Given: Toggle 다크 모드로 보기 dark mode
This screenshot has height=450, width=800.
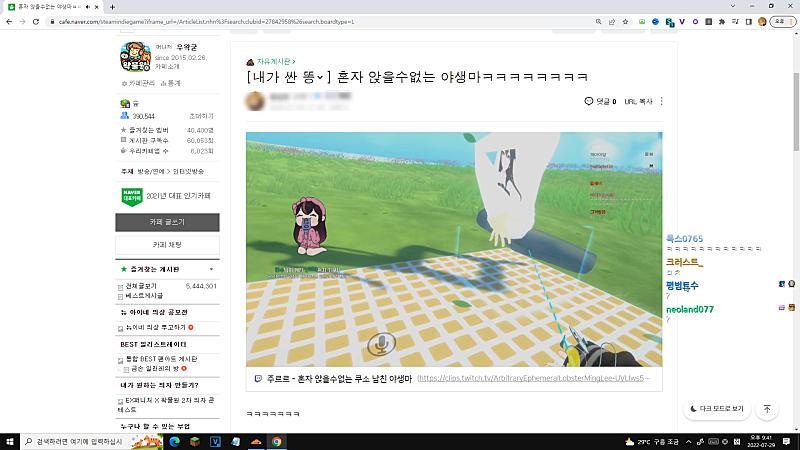Looking at the screenshot, I should click(x=717, y=409).
